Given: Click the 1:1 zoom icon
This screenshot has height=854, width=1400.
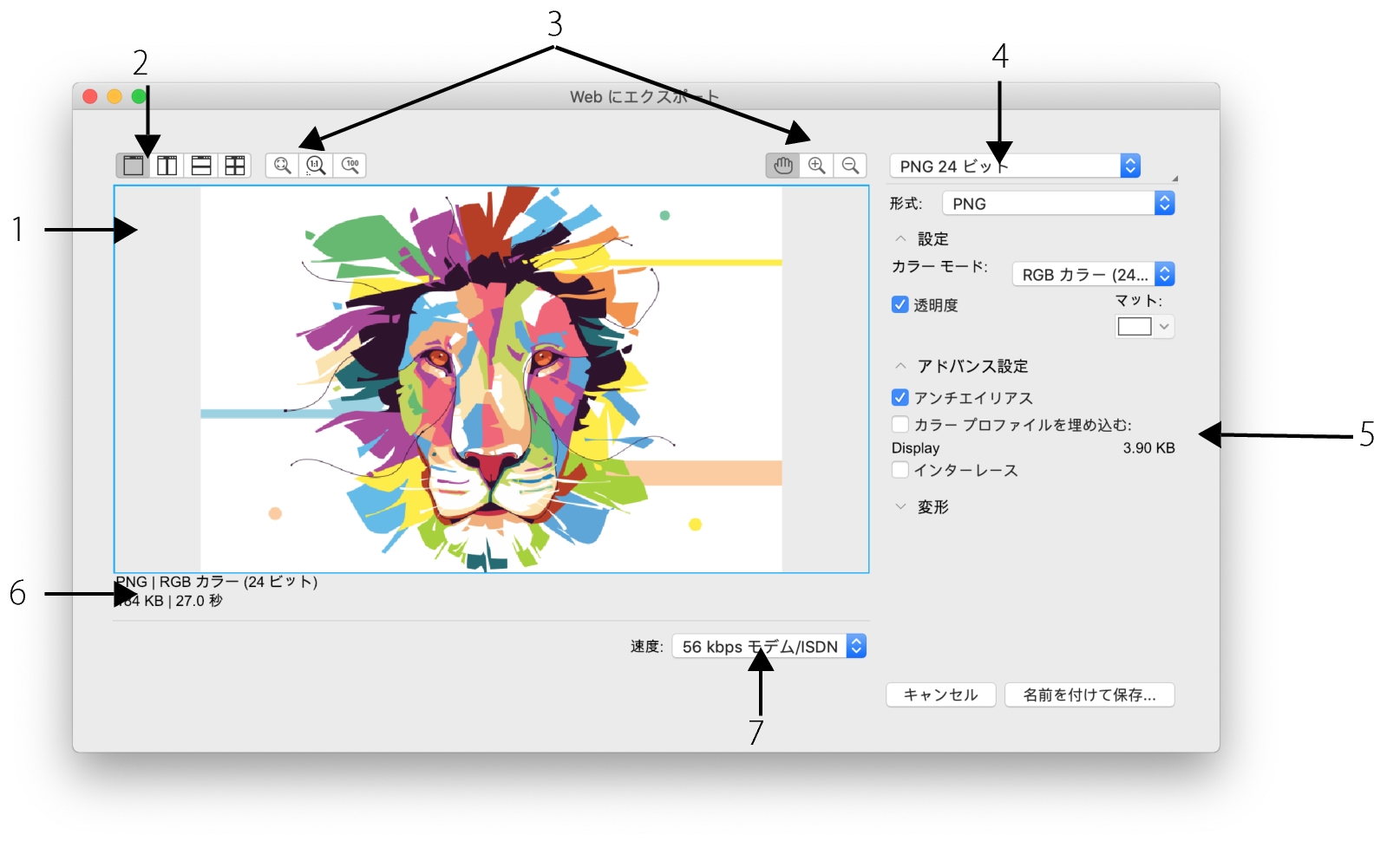Looking at the screenshot, I should pyautogui.click(x=316, y=166).
